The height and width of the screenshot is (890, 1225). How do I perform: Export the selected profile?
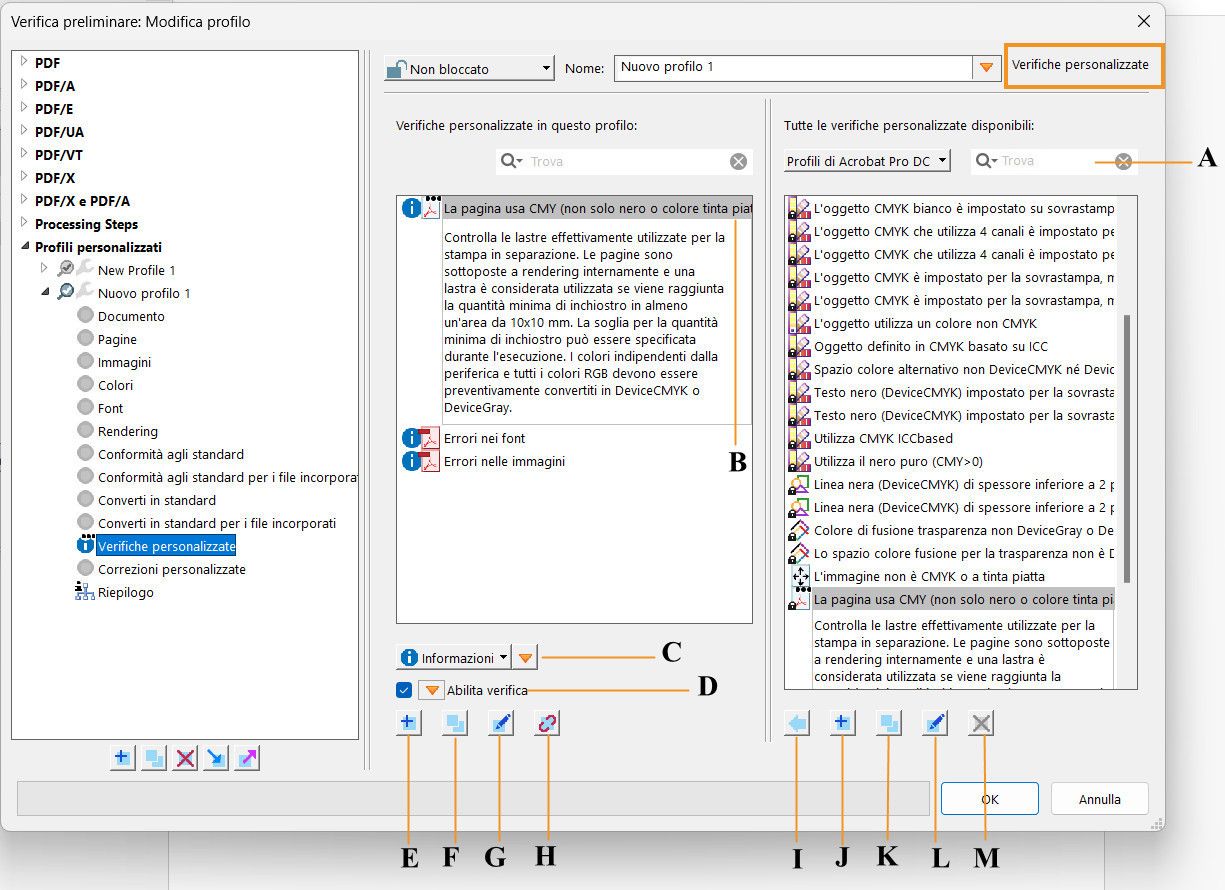[246, 758]
